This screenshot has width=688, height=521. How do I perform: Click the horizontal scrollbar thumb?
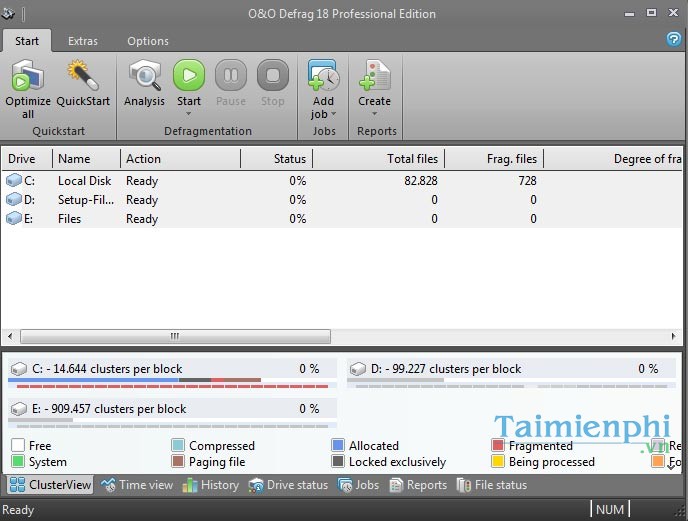[176, 336]
